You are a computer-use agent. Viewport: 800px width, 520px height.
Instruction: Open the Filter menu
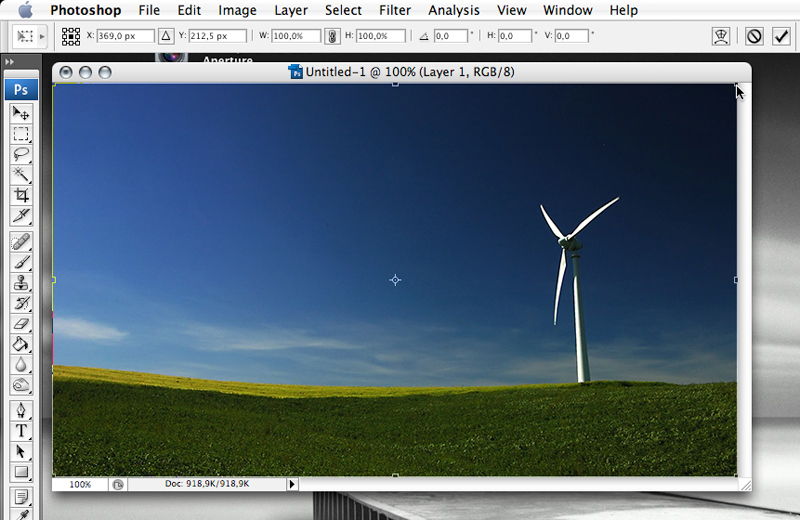tap(395, 10)
